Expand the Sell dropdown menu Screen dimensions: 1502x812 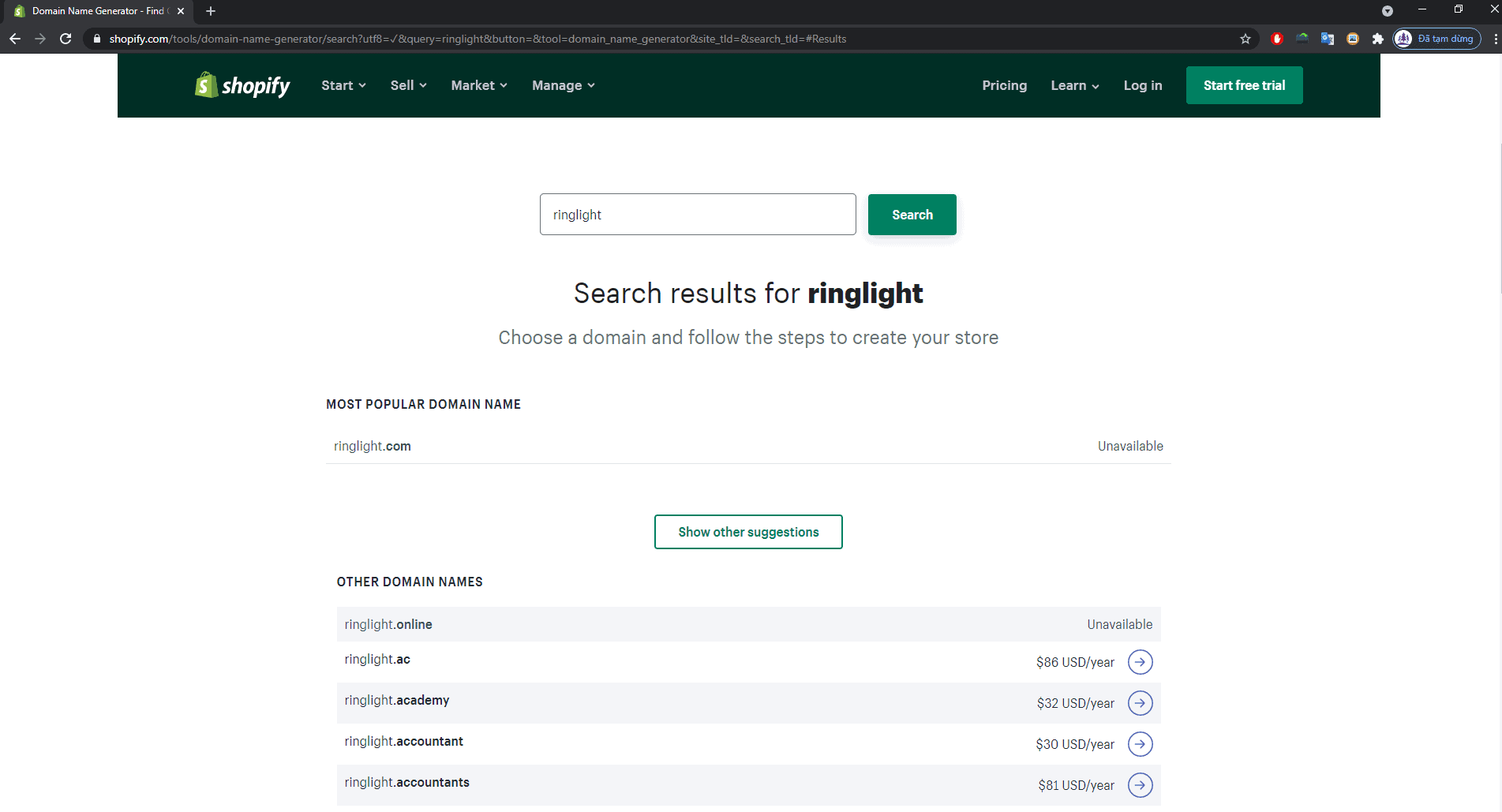point(408,85)
